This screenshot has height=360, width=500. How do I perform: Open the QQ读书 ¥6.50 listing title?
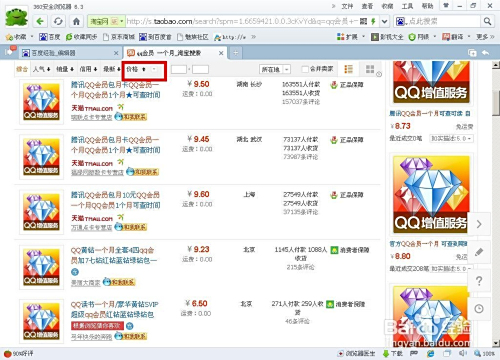coord(114,309)
